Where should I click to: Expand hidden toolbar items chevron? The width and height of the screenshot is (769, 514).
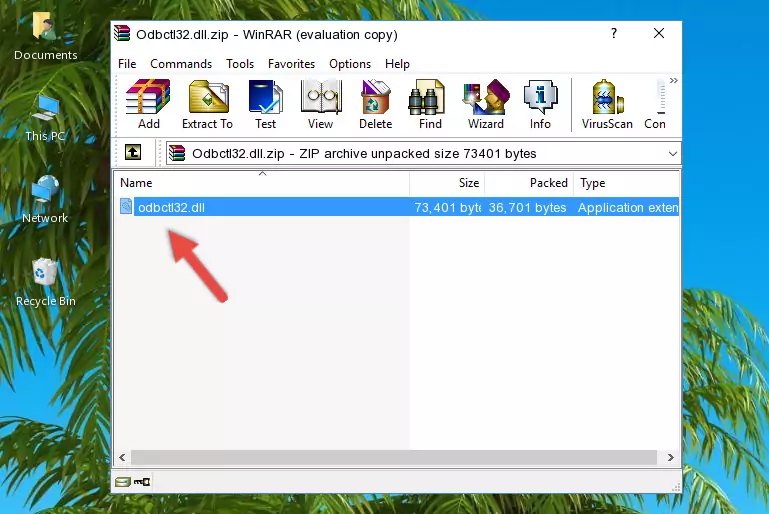[674, 80]
